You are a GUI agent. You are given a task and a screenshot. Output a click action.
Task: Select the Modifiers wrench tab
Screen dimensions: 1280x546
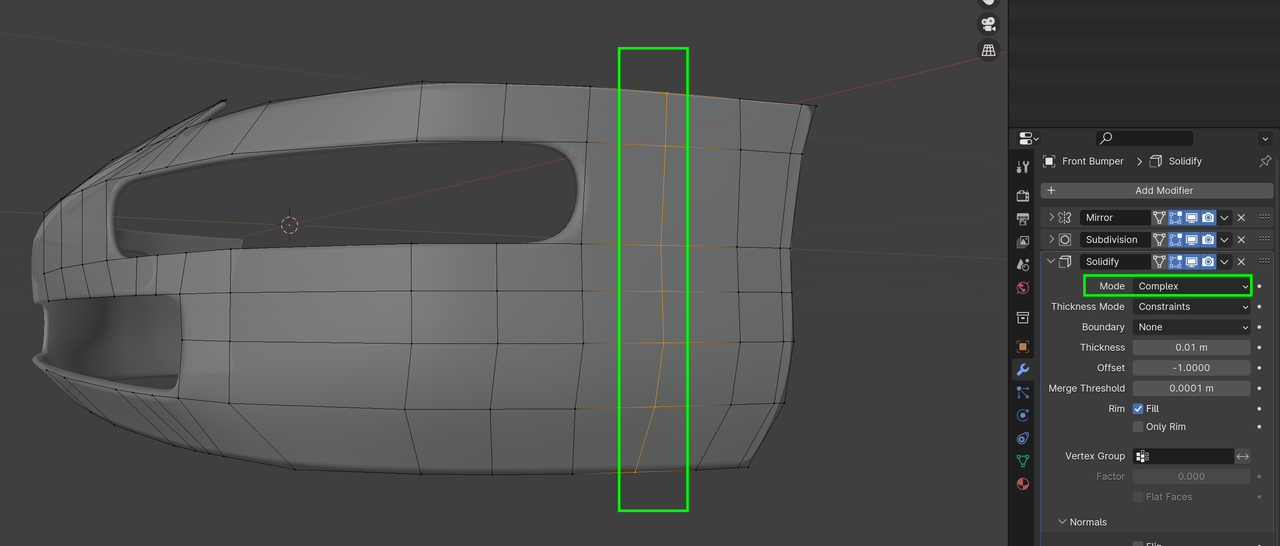click(1022, 370)
